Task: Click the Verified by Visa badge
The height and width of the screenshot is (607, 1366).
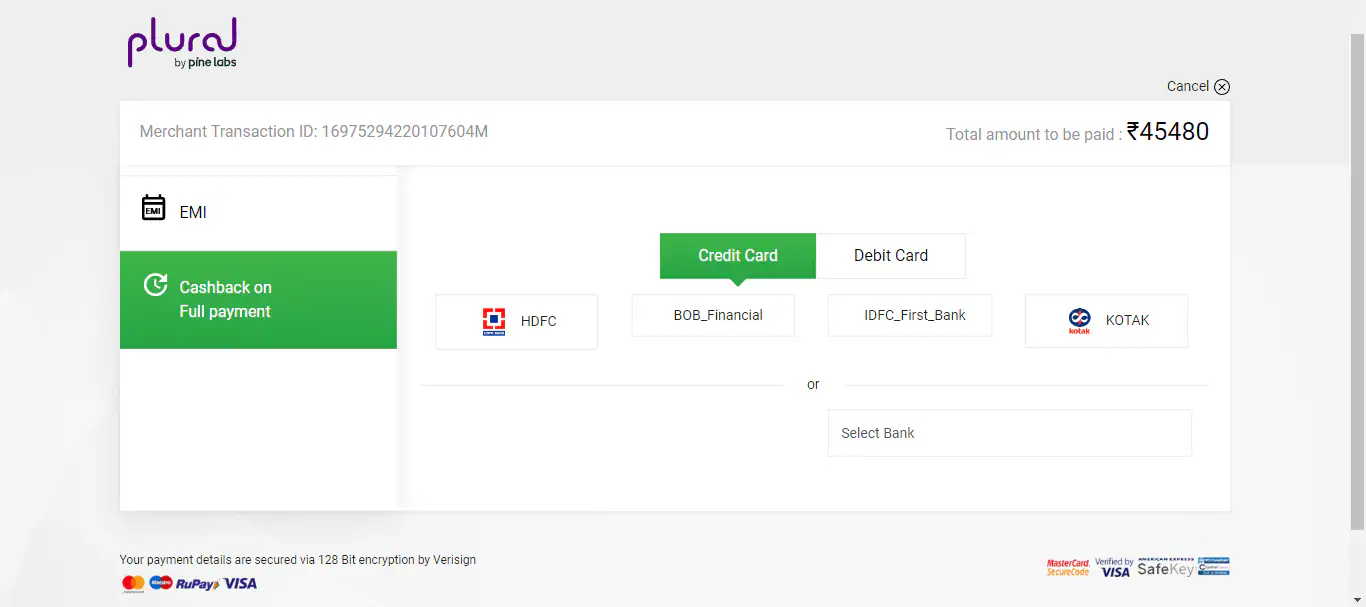Action: pyautogui.click(x=1114, y=567)
